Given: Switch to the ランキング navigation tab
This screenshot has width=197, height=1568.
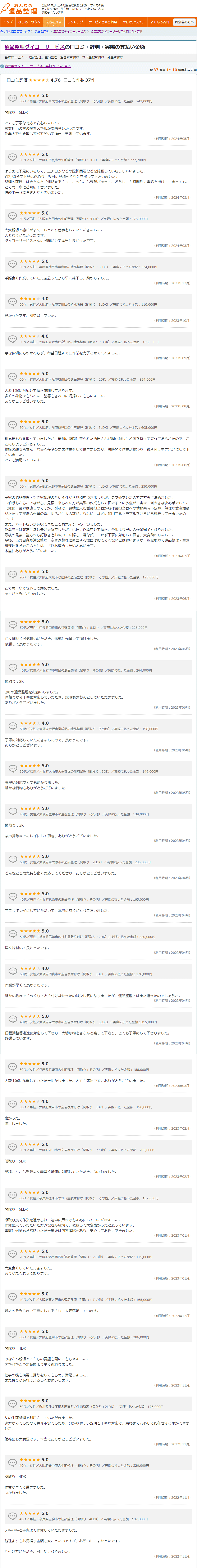Looking at the screenshot, I should coord(75,22).
